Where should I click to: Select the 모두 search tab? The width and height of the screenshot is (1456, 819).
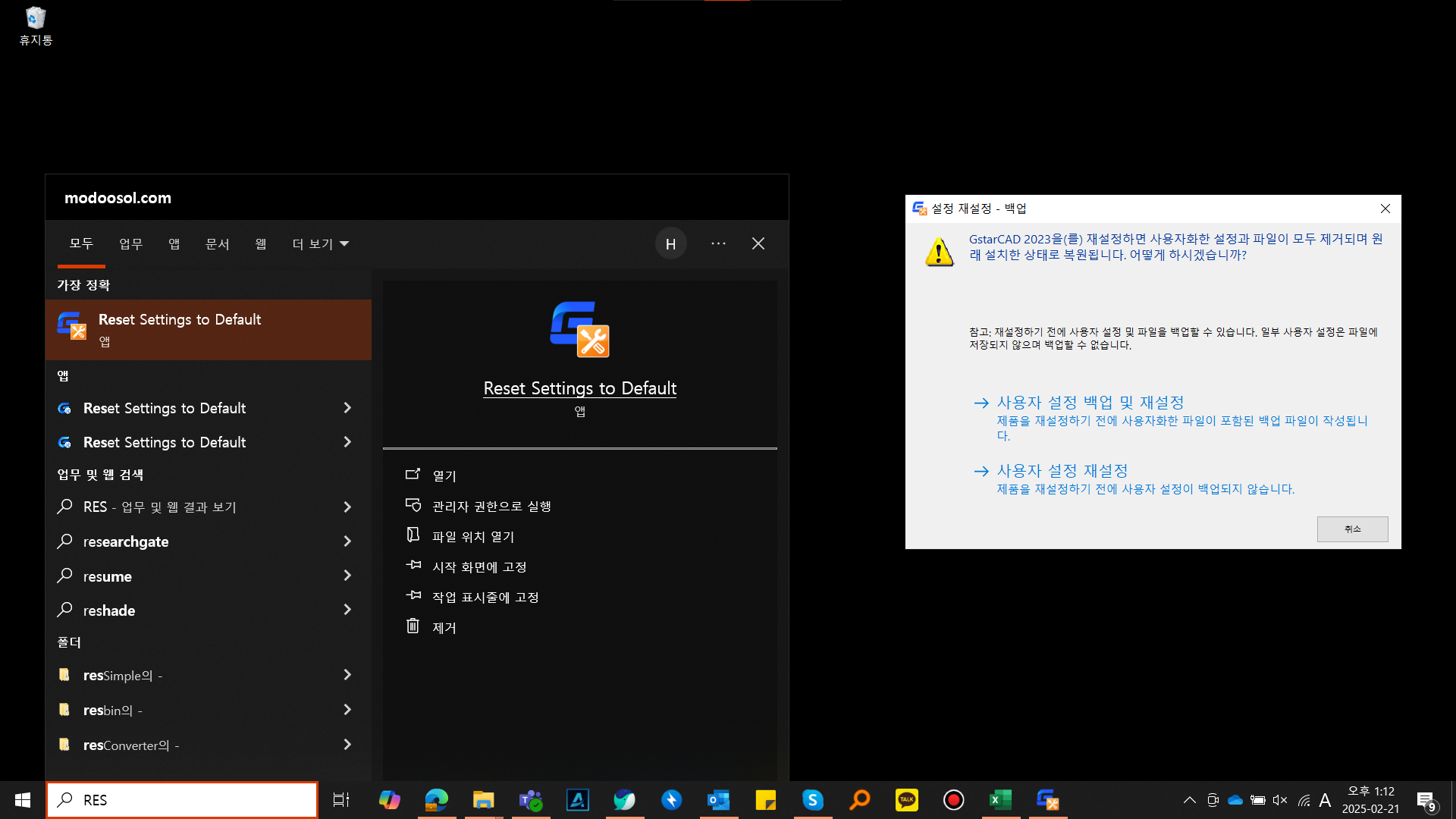click(x=81, y=243)
